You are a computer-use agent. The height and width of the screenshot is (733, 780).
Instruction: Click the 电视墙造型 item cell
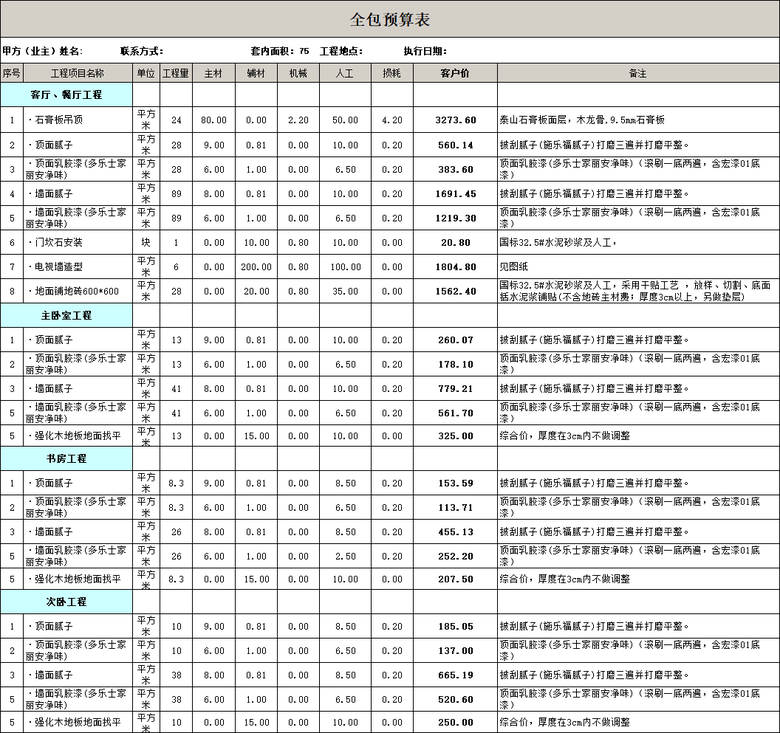point(78,267)
